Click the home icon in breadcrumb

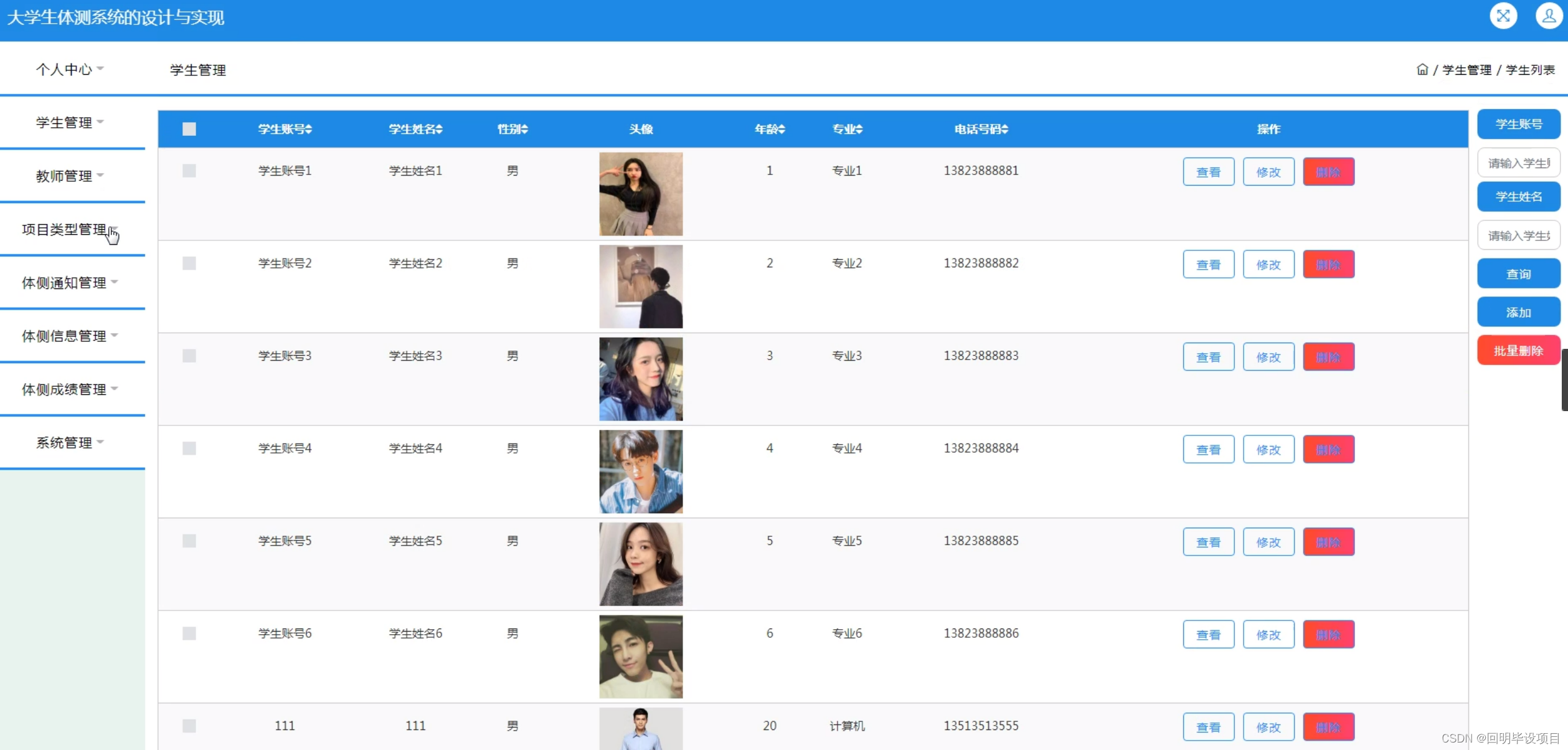tap(1422, 70)
